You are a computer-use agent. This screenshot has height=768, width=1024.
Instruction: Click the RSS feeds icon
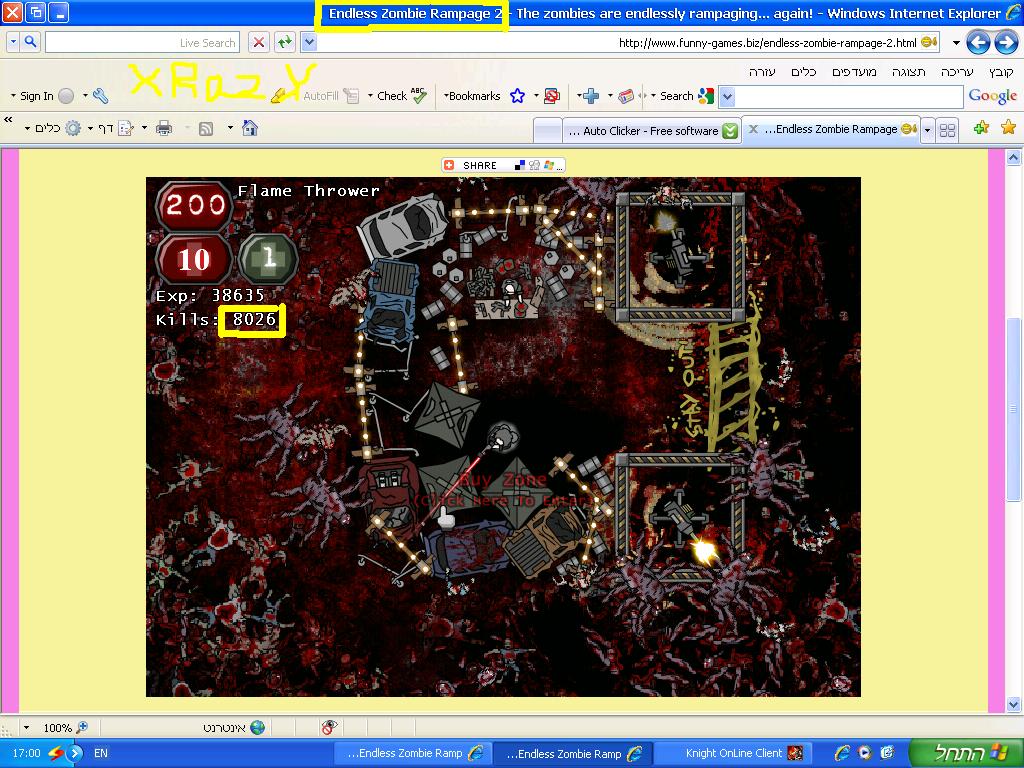point(206,129)
